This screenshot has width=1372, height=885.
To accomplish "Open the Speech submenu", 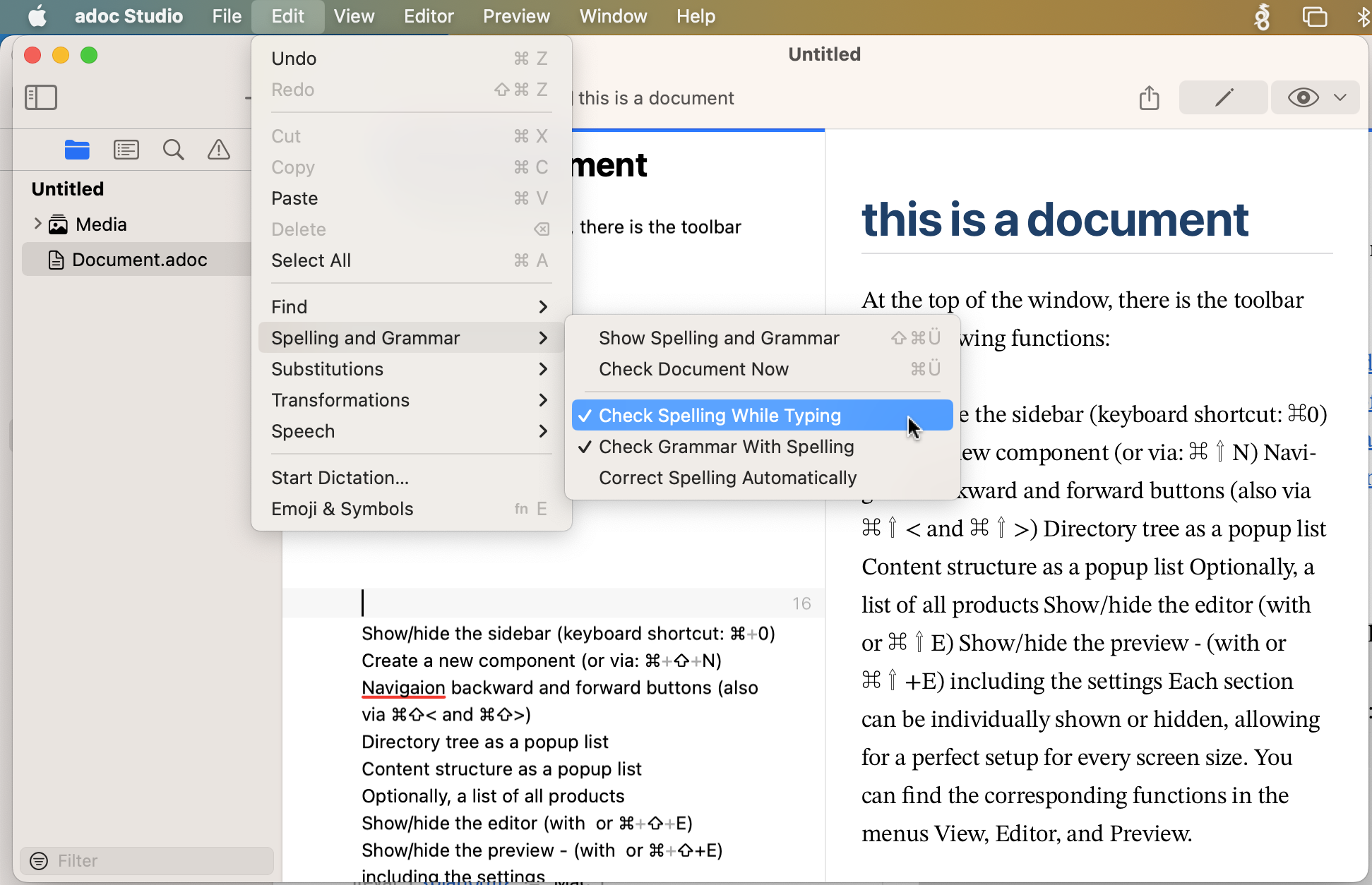I will point(411,431).
